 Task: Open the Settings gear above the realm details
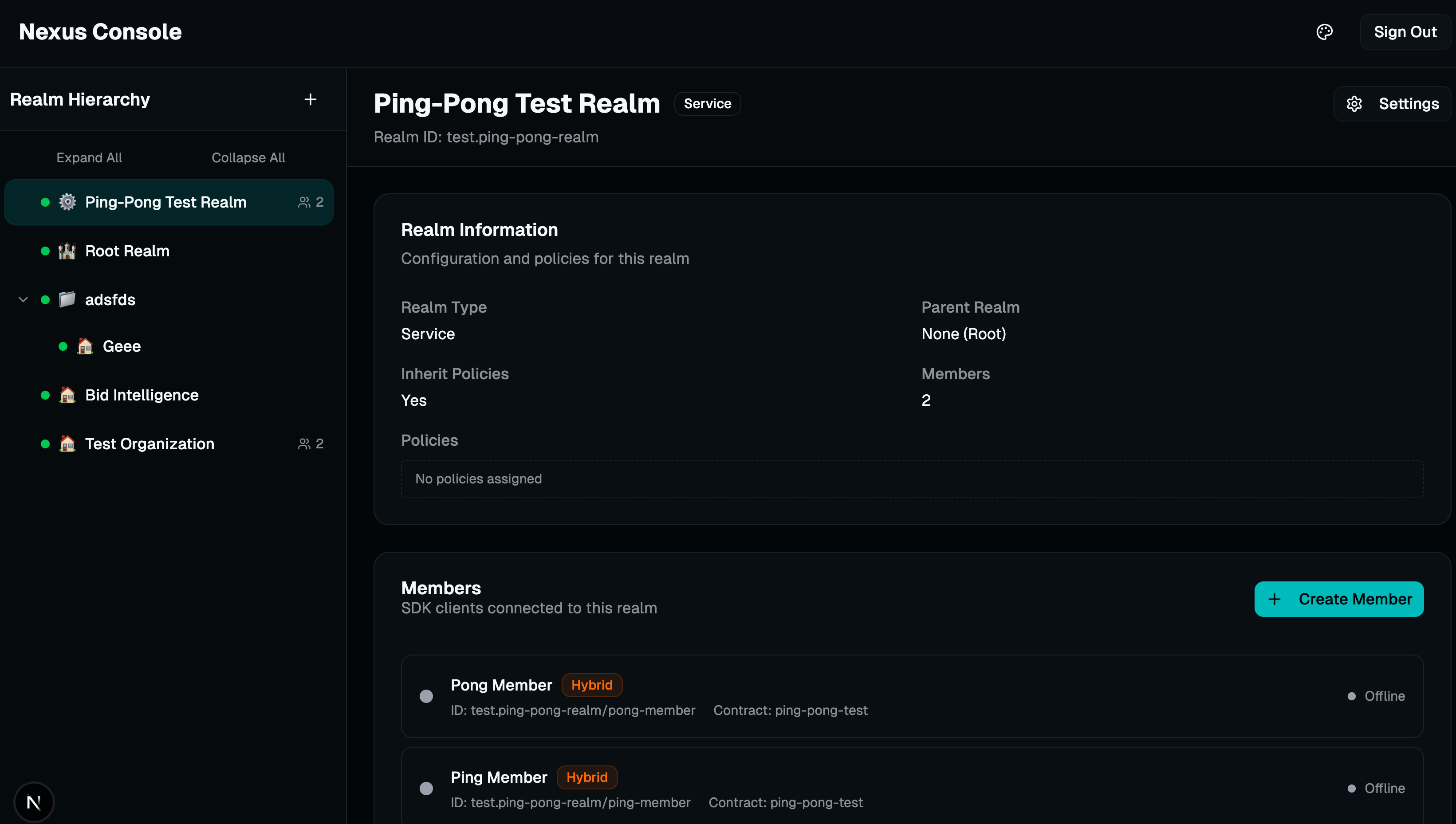pos(1354,104)
